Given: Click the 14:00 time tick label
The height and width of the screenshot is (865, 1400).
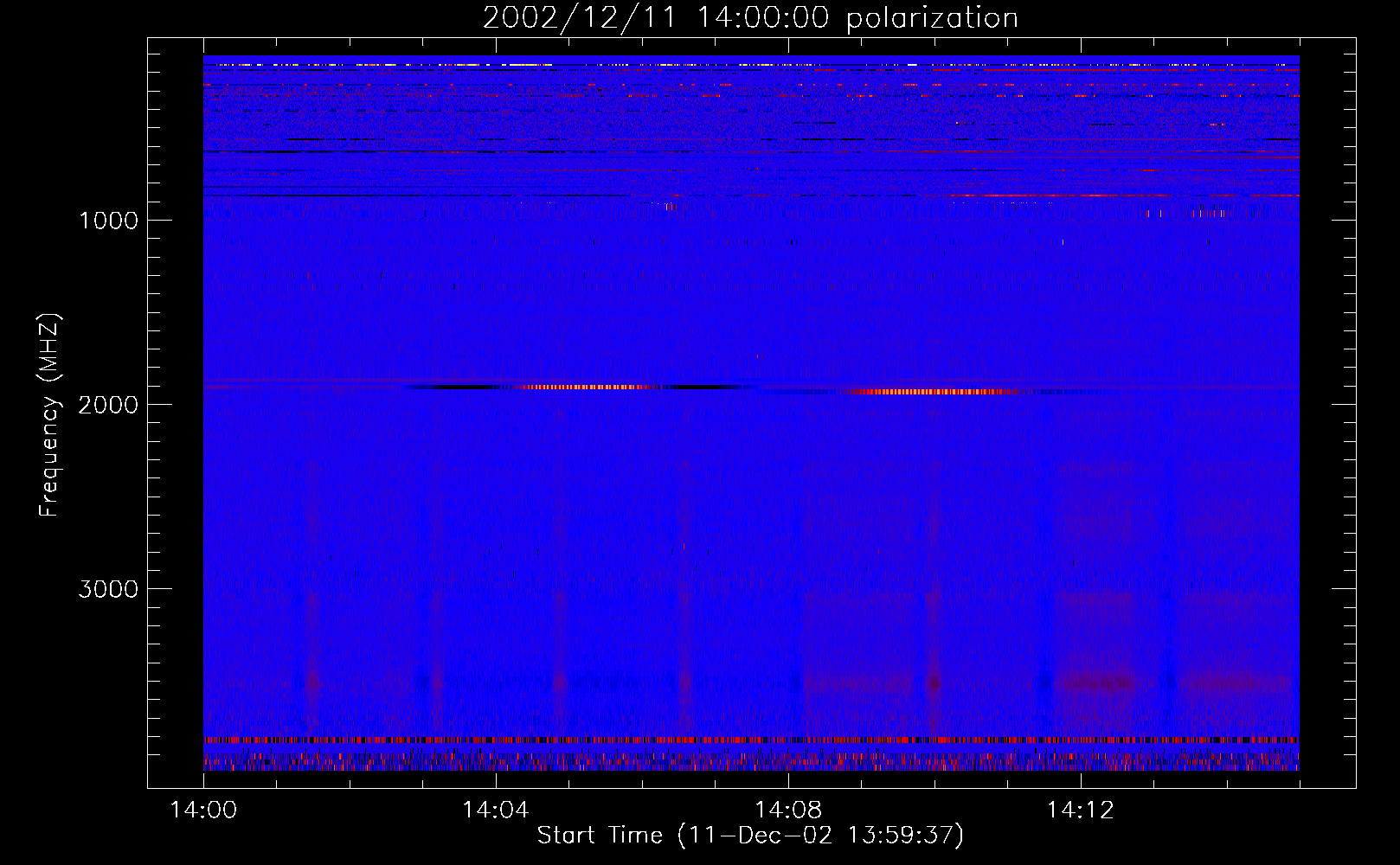Looking at the screenshot, I should pyautogui.click(x=203, y=811).
